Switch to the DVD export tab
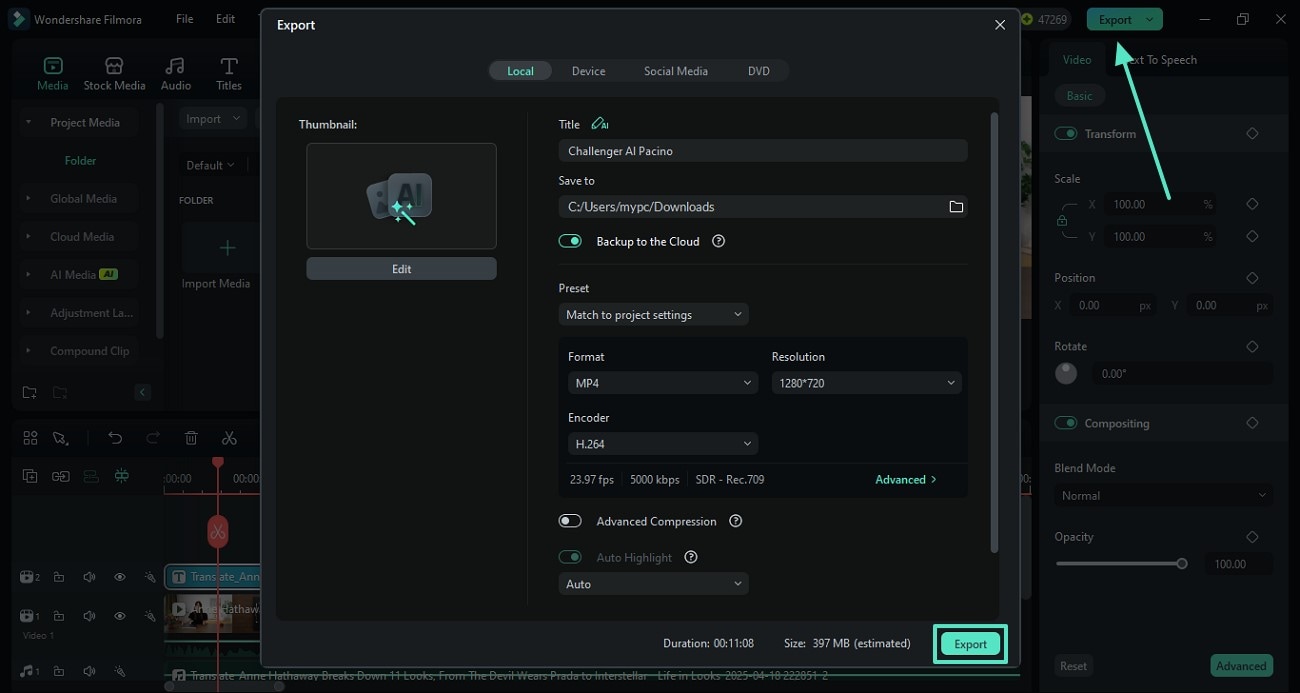 click(x=759, y=71)
